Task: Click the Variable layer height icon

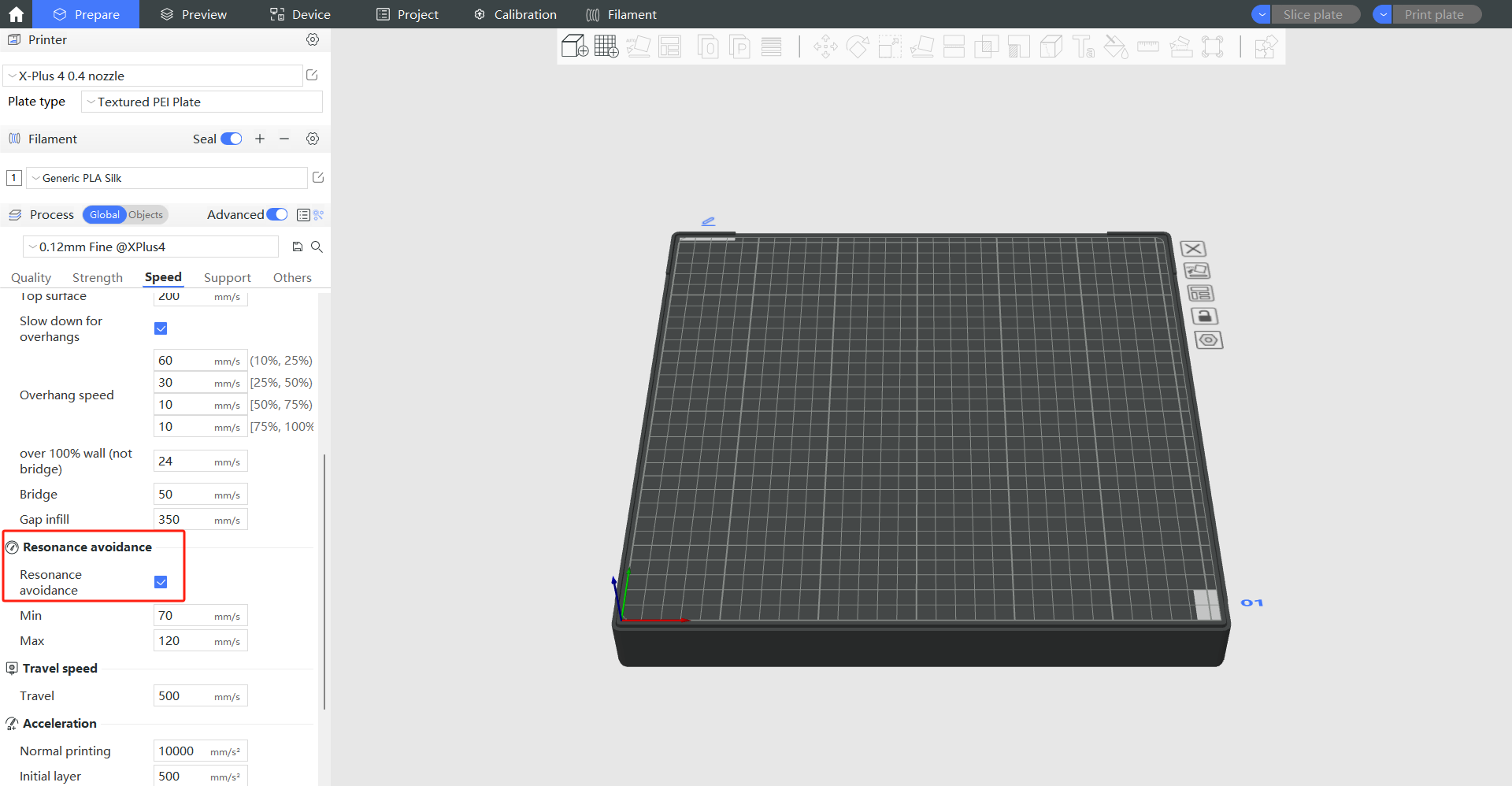Action: 772,46
